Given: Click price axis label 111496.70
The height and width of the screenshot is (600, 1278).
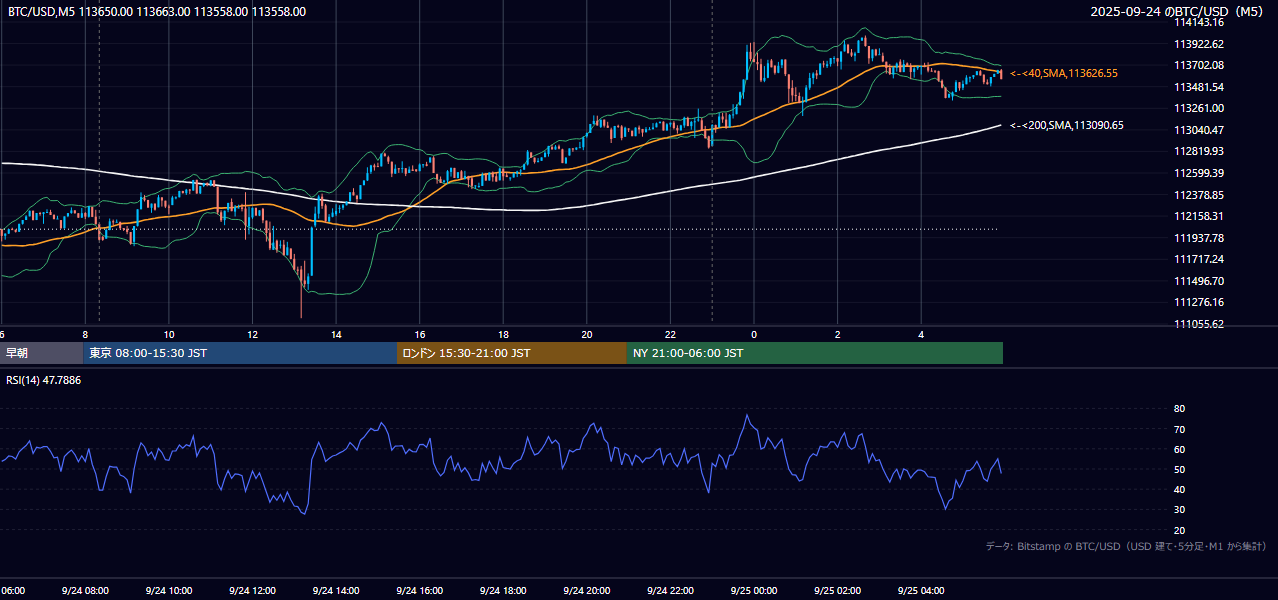Looking at the screenshot, I should 1199,281.
